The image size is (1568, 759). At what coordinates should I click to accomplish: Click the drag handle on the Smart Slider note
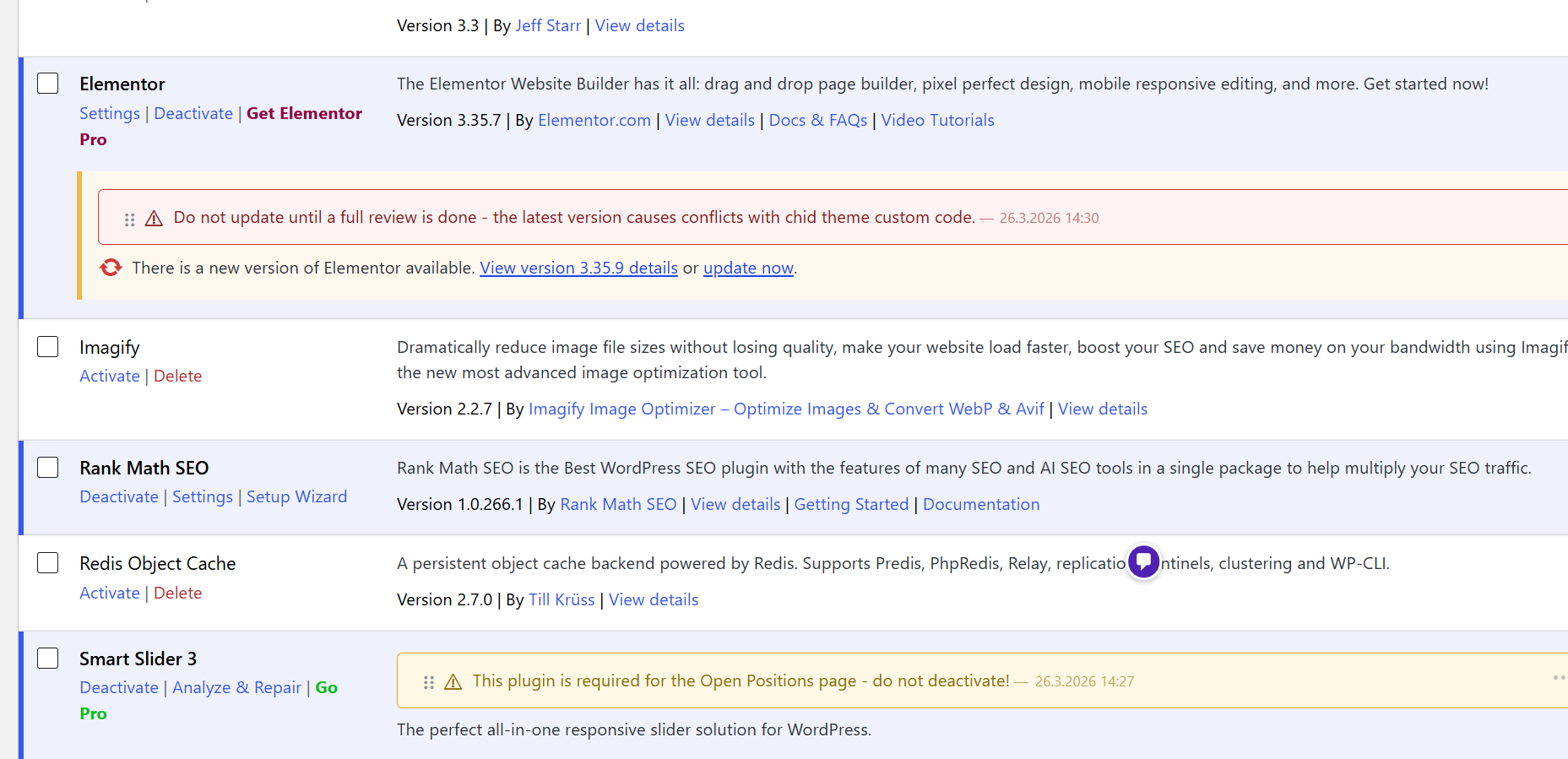coord(428,682)
